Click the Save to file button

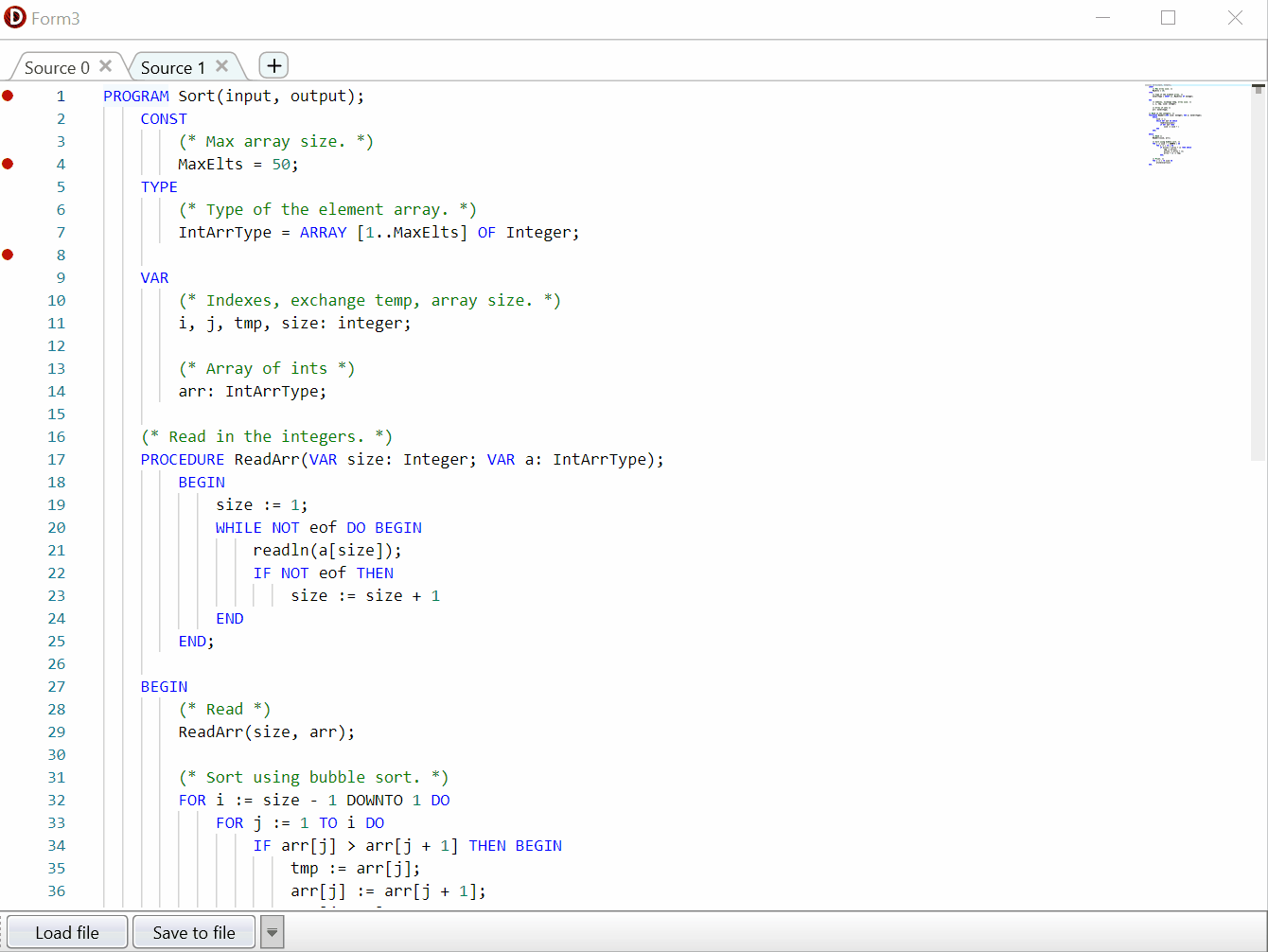pyautogui.click(x=193, y=932)
